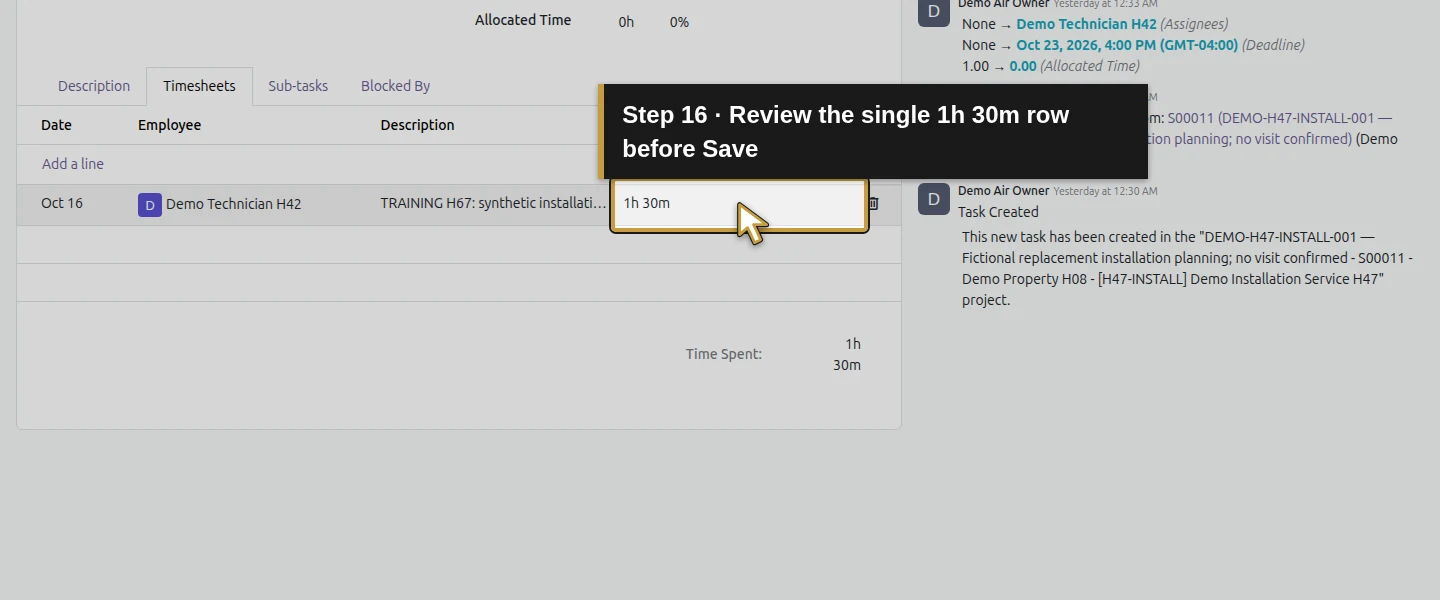This screenshot has height=600, width=1440.
Task: Click the 0.00 allocated time value in chatter
Action: click(1023, 66)
